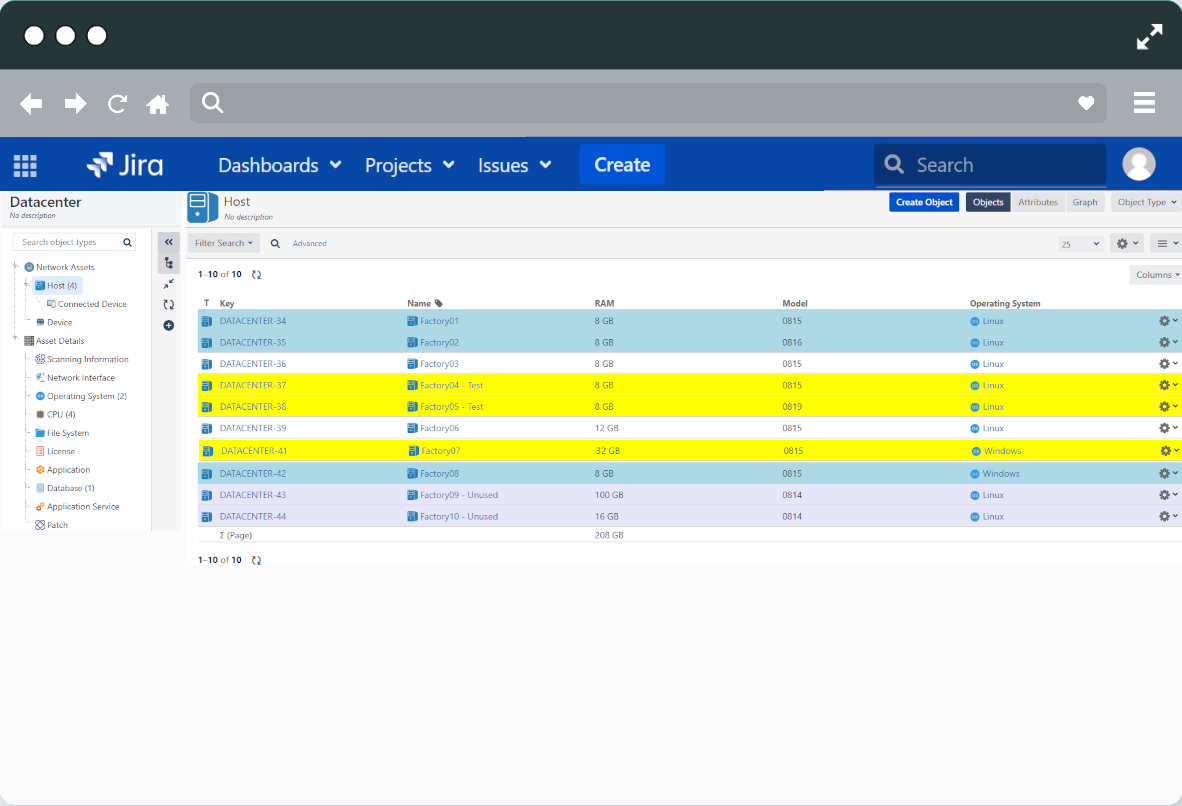
Task: Click the browser address bar
Action: [x=648, y=103]
